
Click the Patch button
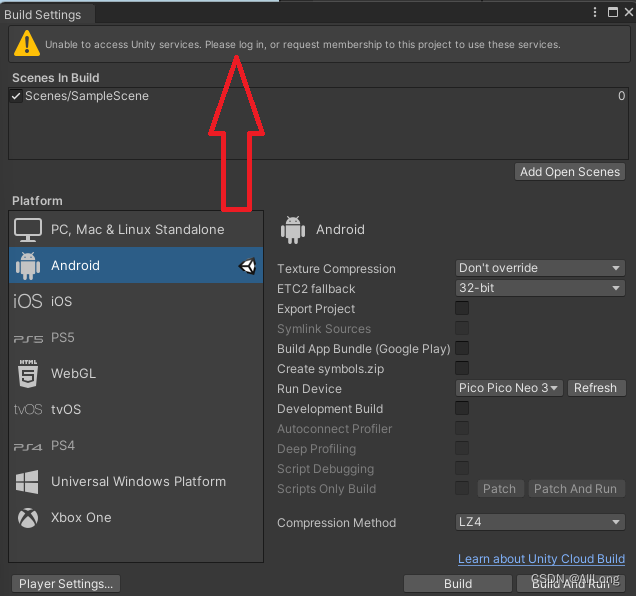point(500,488)
